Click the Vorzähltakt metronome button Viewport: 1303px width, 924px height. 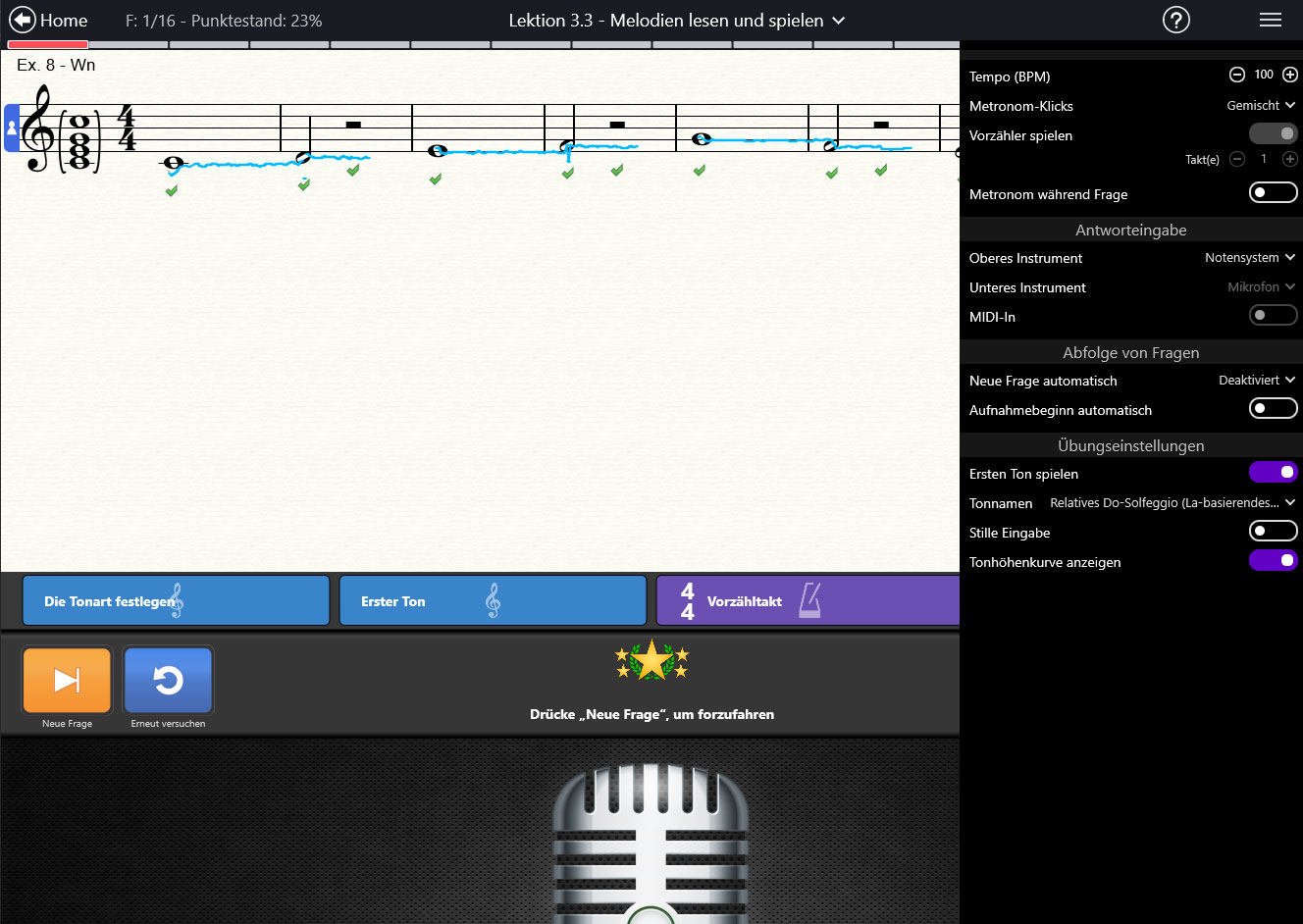coord(807,600)
